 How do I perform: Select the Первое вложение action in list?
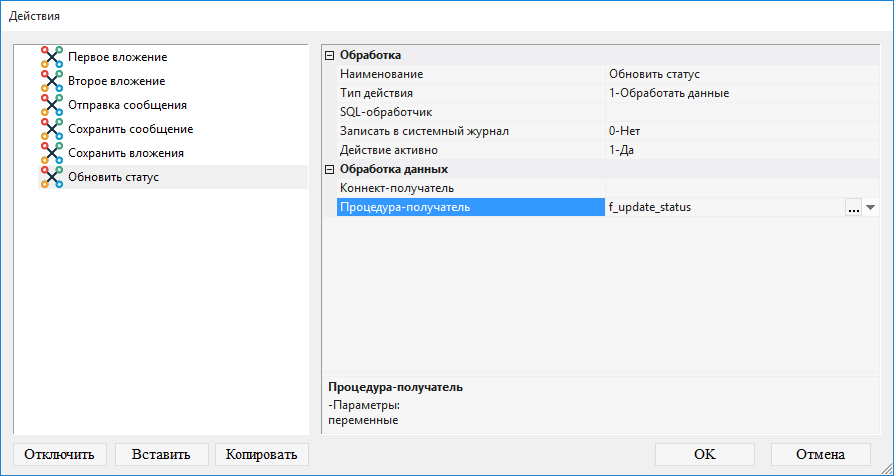117,57
